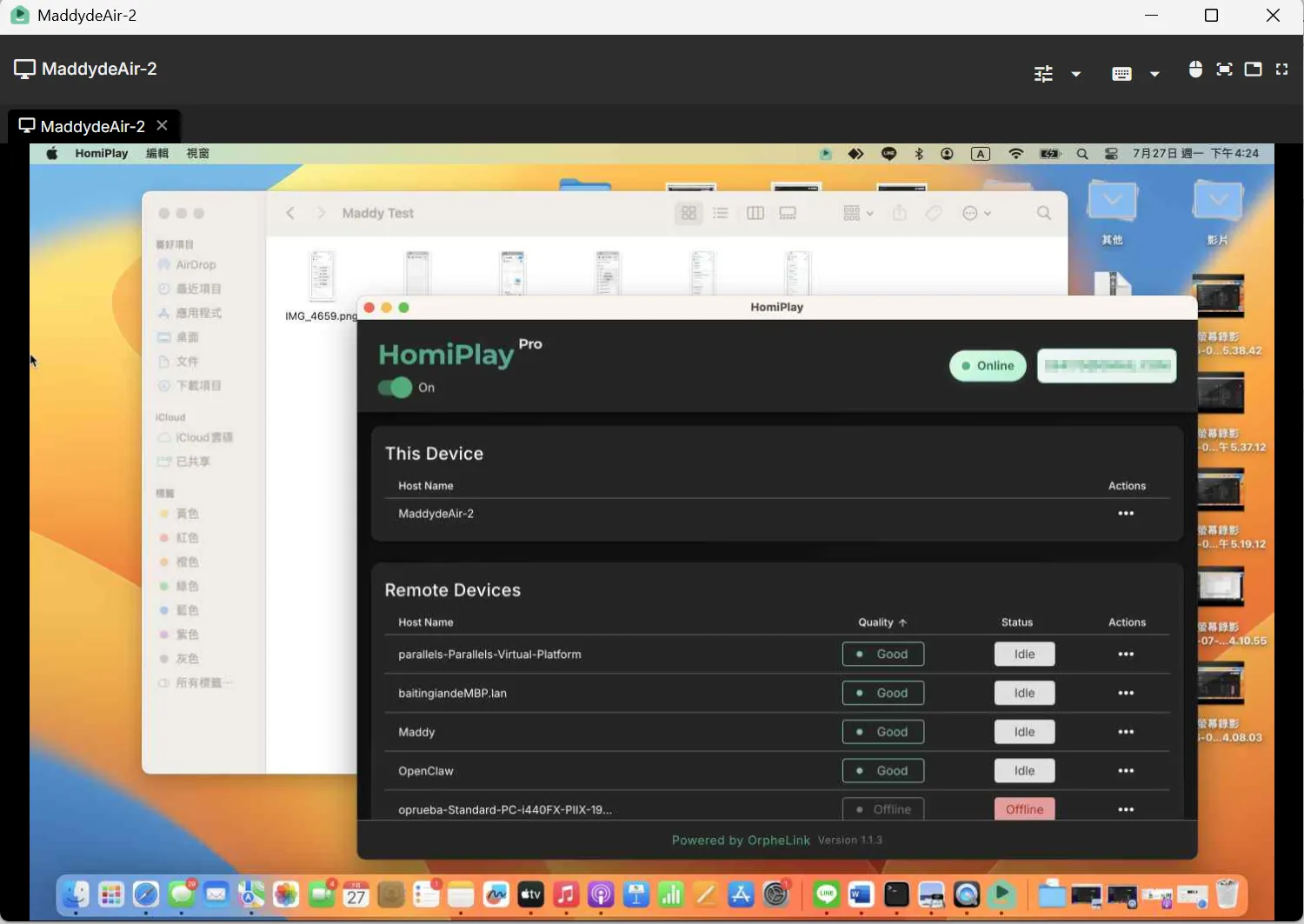Open the HomiPlay menu in macOS menu bar
The height and width of the screenshot is (924, 1304).
(x=102, y=154)
